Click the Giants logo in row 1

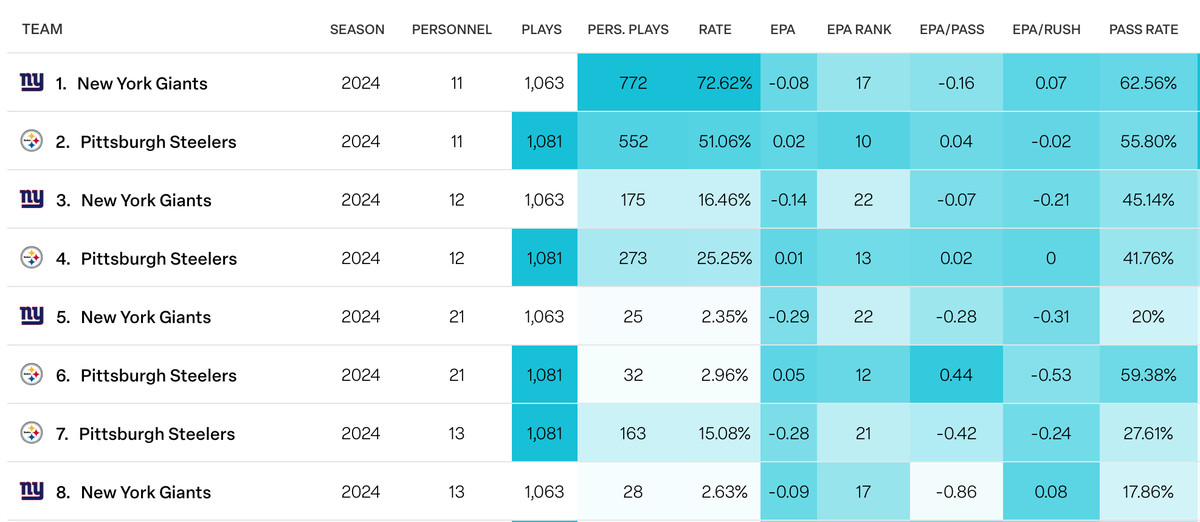coord(32,83)
